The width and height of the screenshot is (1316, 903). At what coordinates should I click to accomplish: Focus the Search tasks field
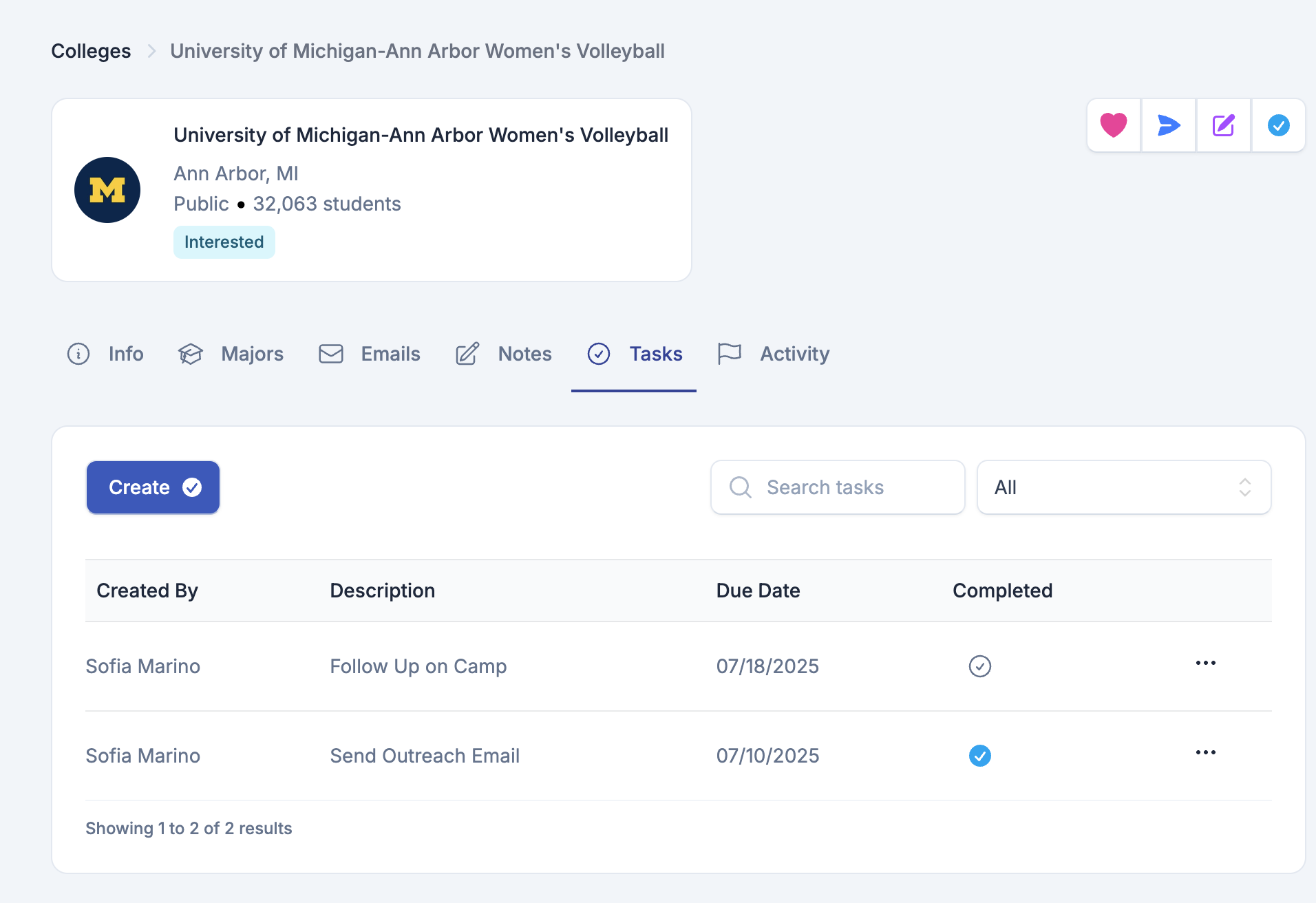coord(838,487)
